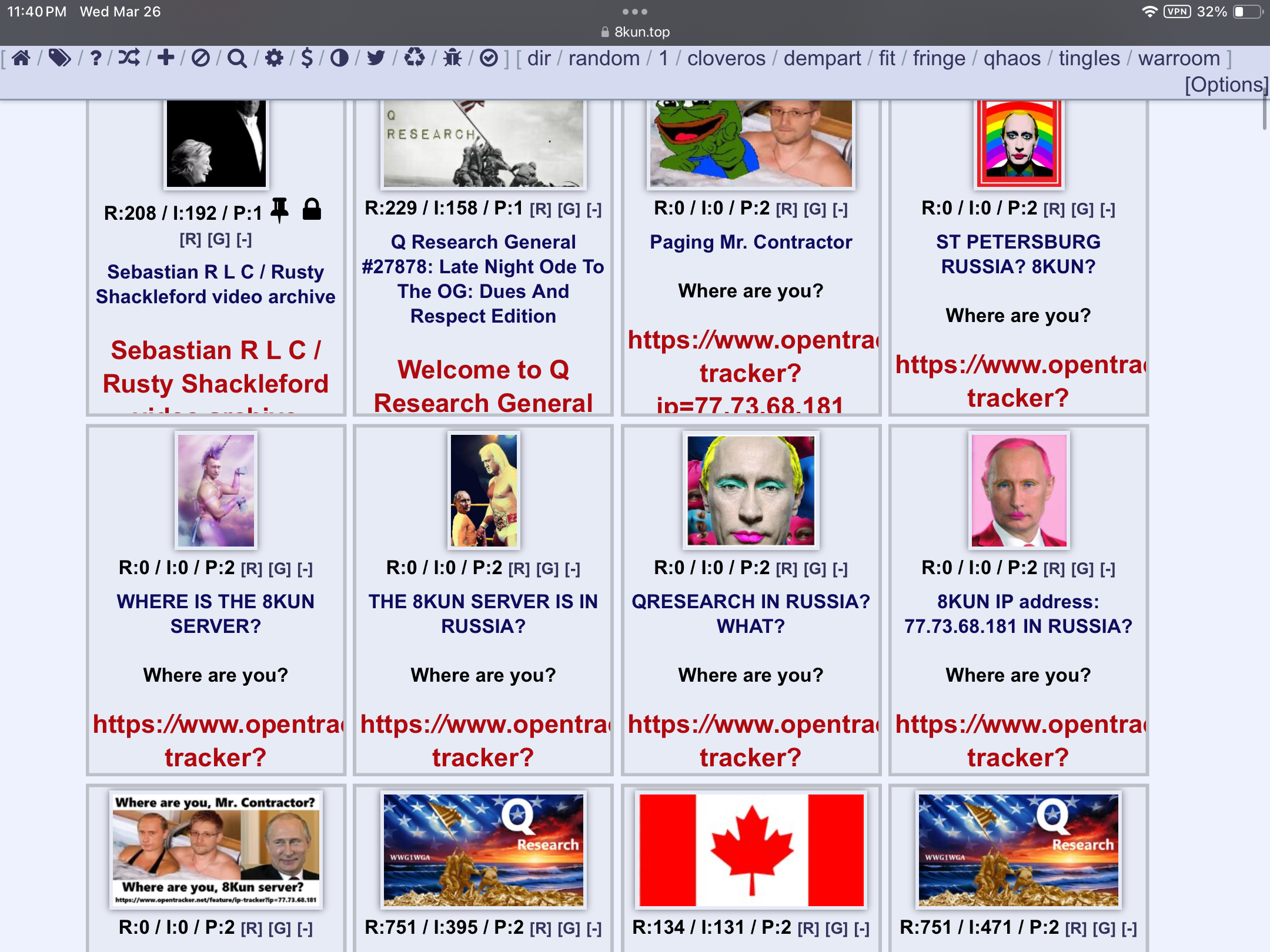Collapse 8KUN IP address card with [-]
This screenshot has height=952, width=1270.
tap(1108, 569)
